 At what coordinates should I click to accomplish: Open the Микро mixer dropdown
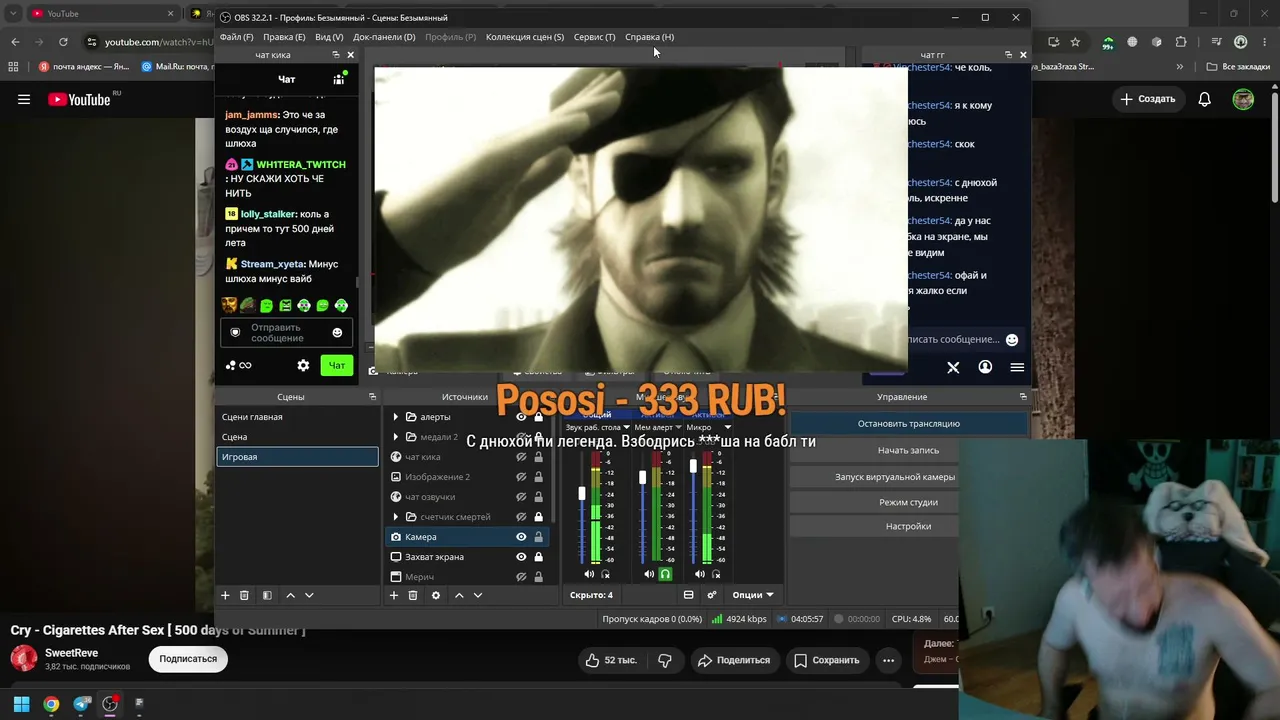coord(727,428)
